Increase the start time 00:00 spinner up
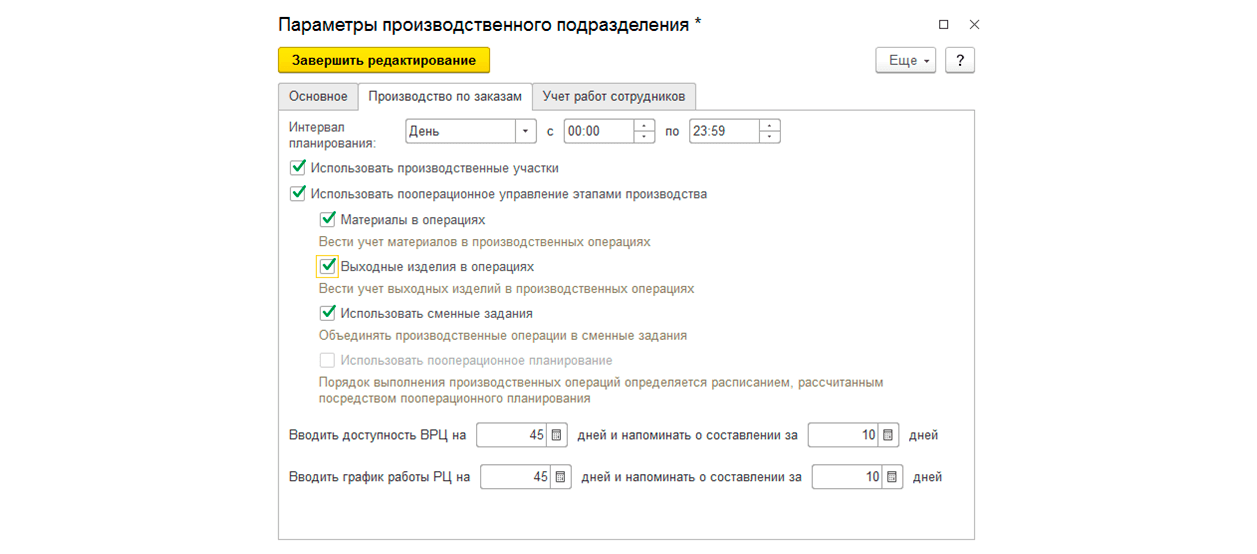This screenshot has height=554, width=1257. pos(645,125)
